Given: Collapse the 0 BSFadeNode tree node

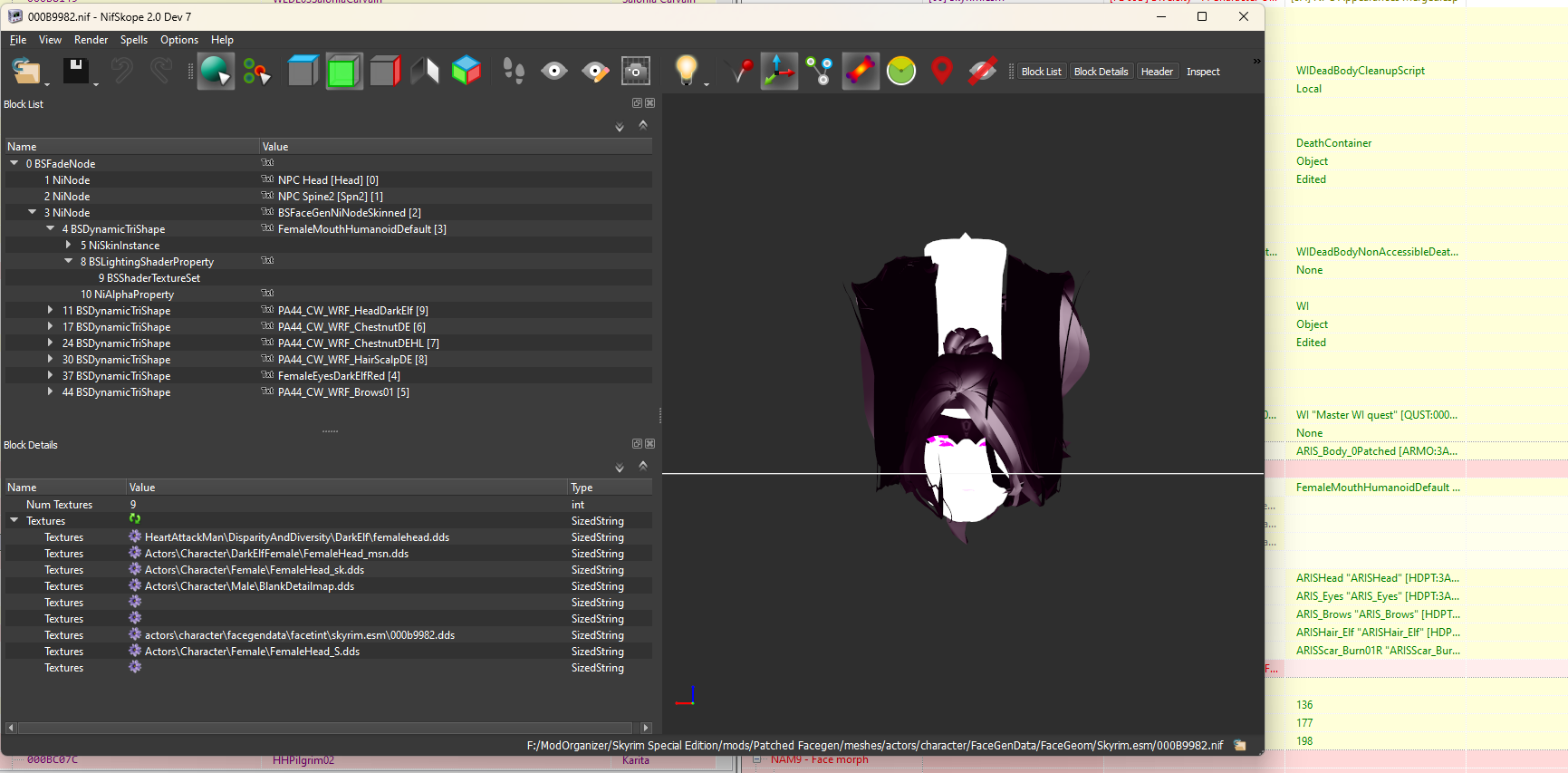Looking at the screenshot, I should point(14,163).
